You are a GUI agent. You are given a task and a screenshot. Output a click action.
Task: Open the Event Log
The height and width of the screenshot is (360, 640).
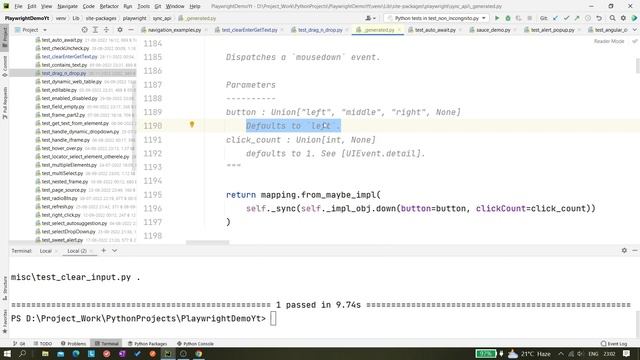click(614, 344)
